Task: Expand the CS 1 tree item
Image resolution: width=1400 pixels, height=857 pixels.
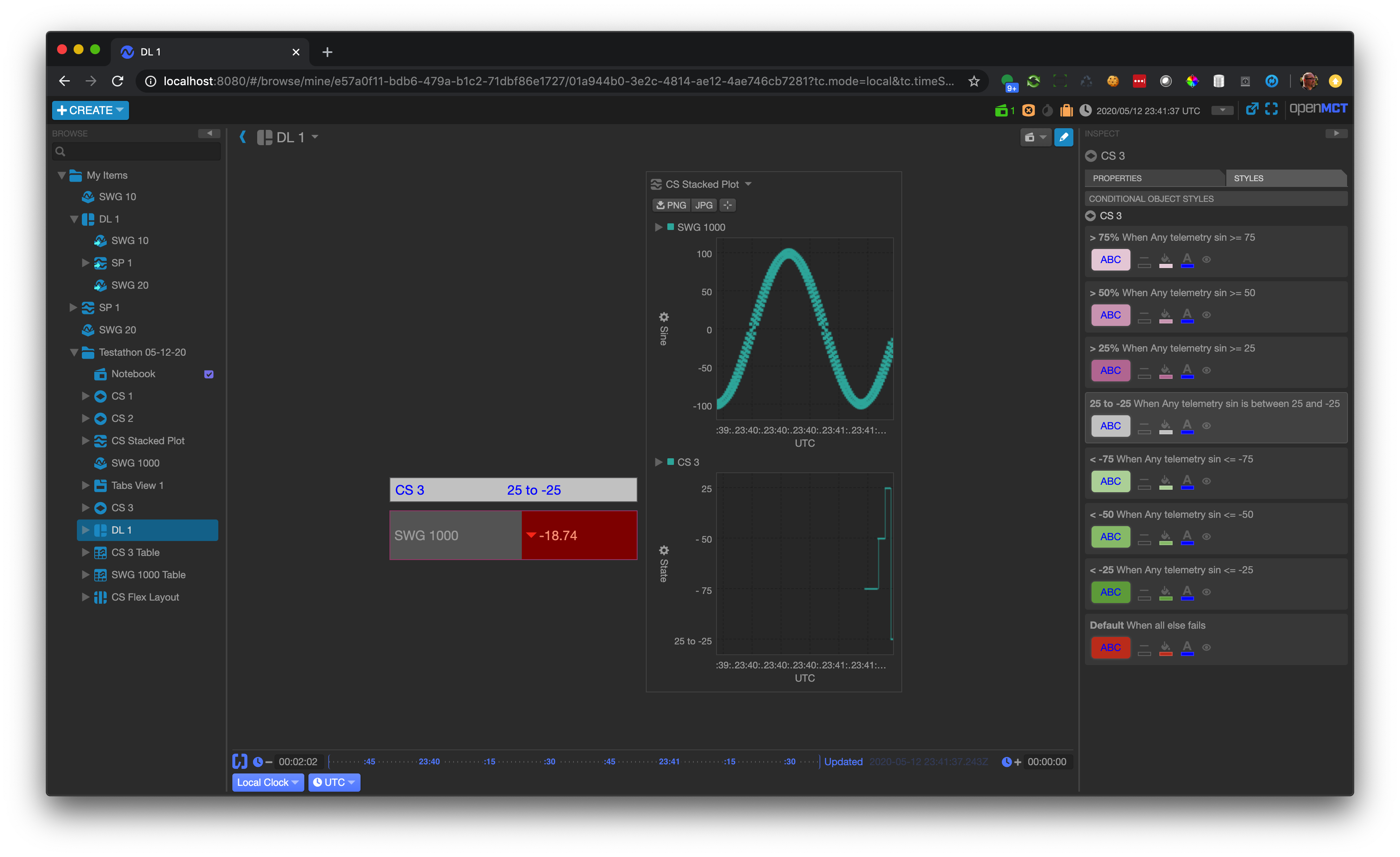Action: 85,396
